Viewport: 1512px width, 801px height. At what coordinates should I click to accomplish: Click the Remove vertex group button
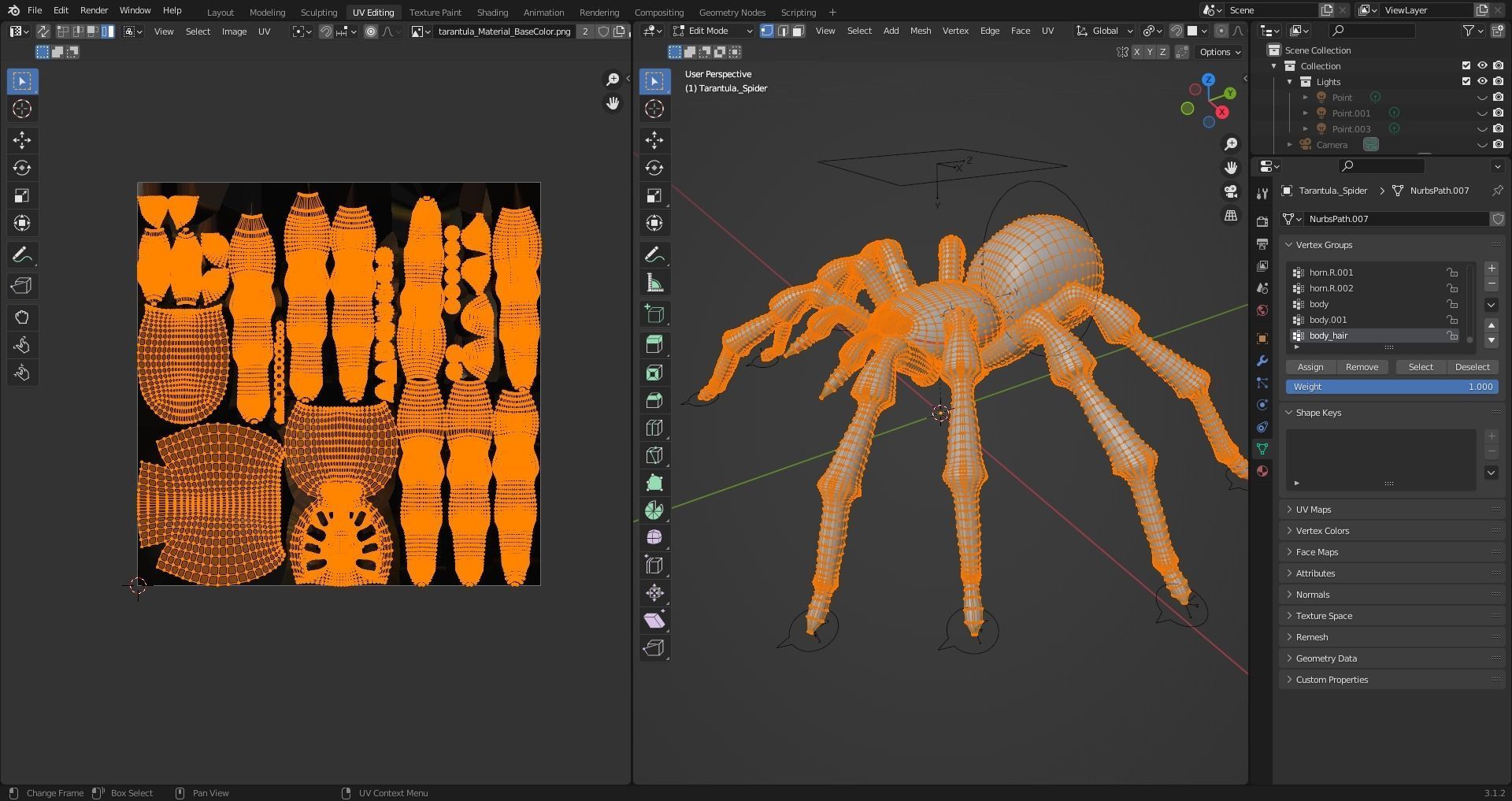tap(1362, 367)
